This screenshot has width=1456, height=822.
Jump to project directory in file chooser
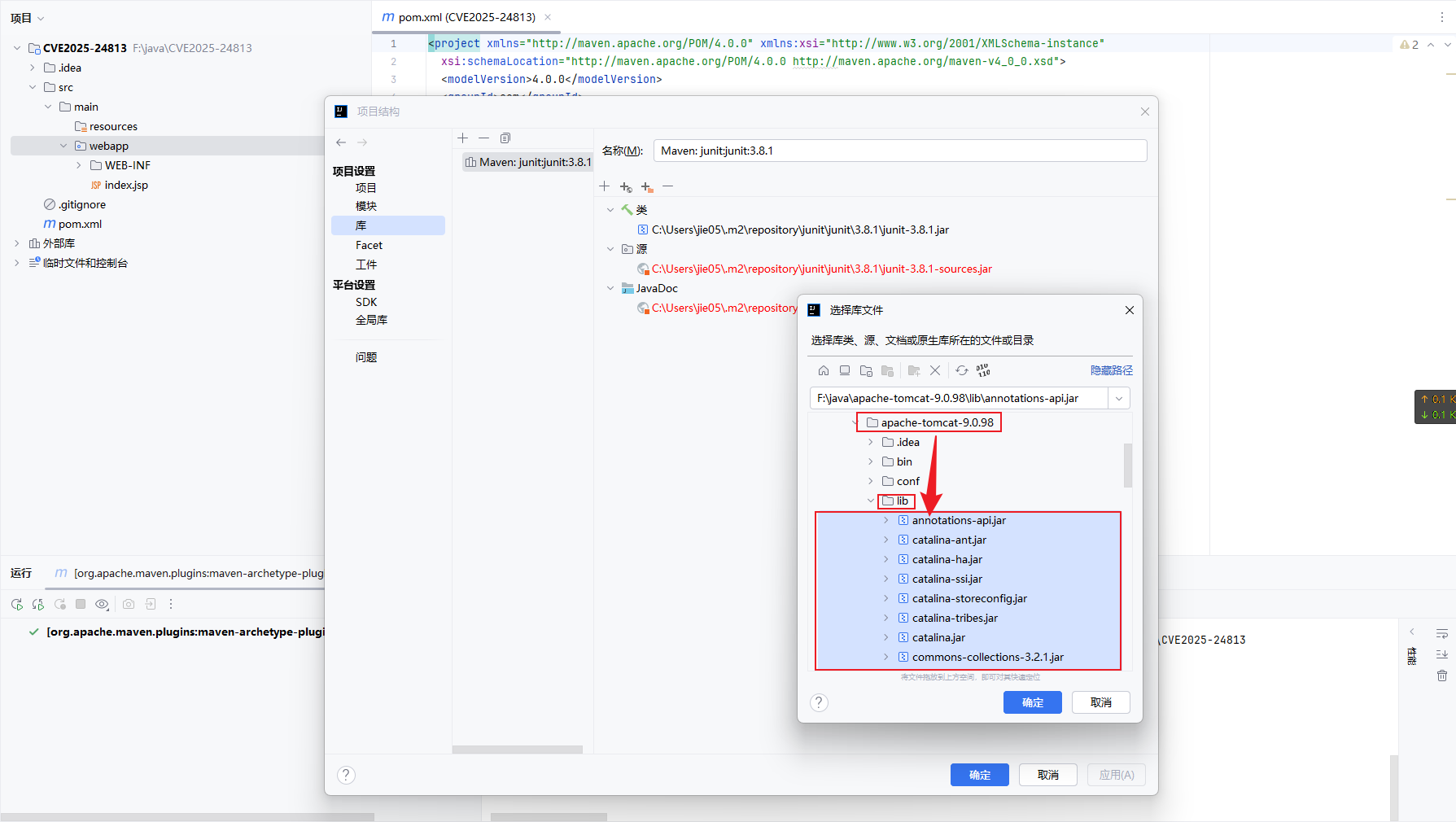(x=866, y=370)
